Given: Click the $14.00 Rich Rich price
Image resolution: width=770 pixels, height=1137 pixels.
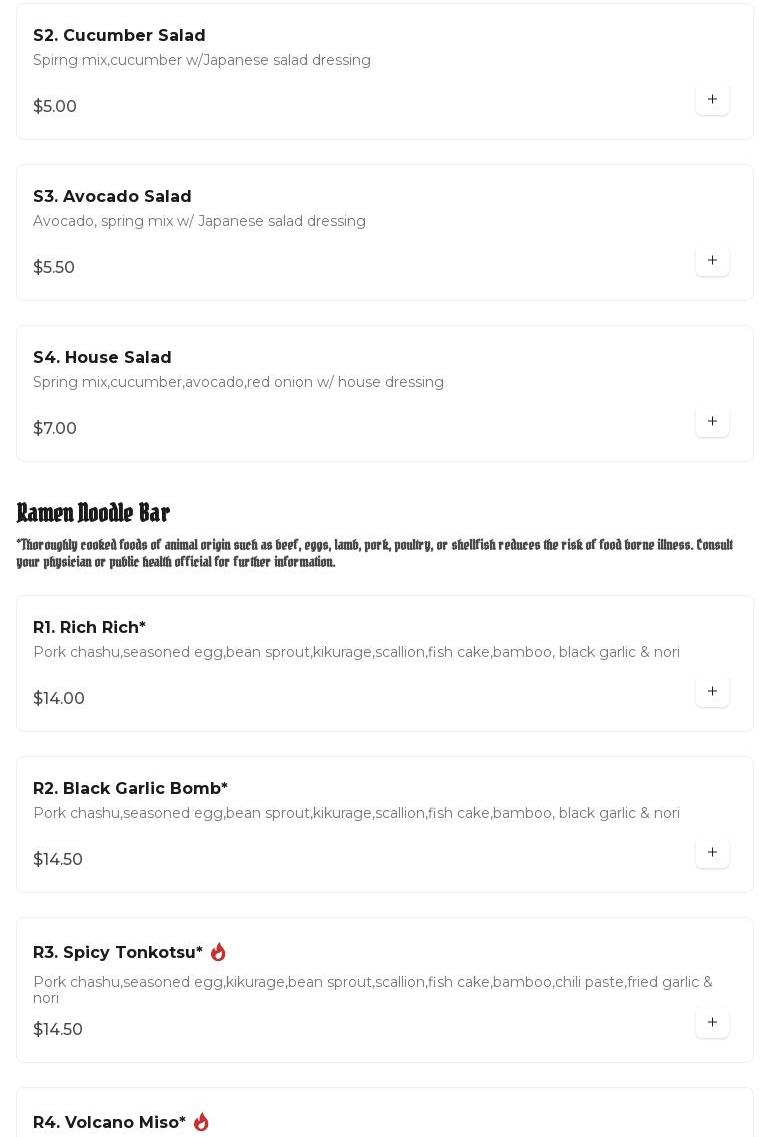Looking at the screenshot, I should click(59, 699).
